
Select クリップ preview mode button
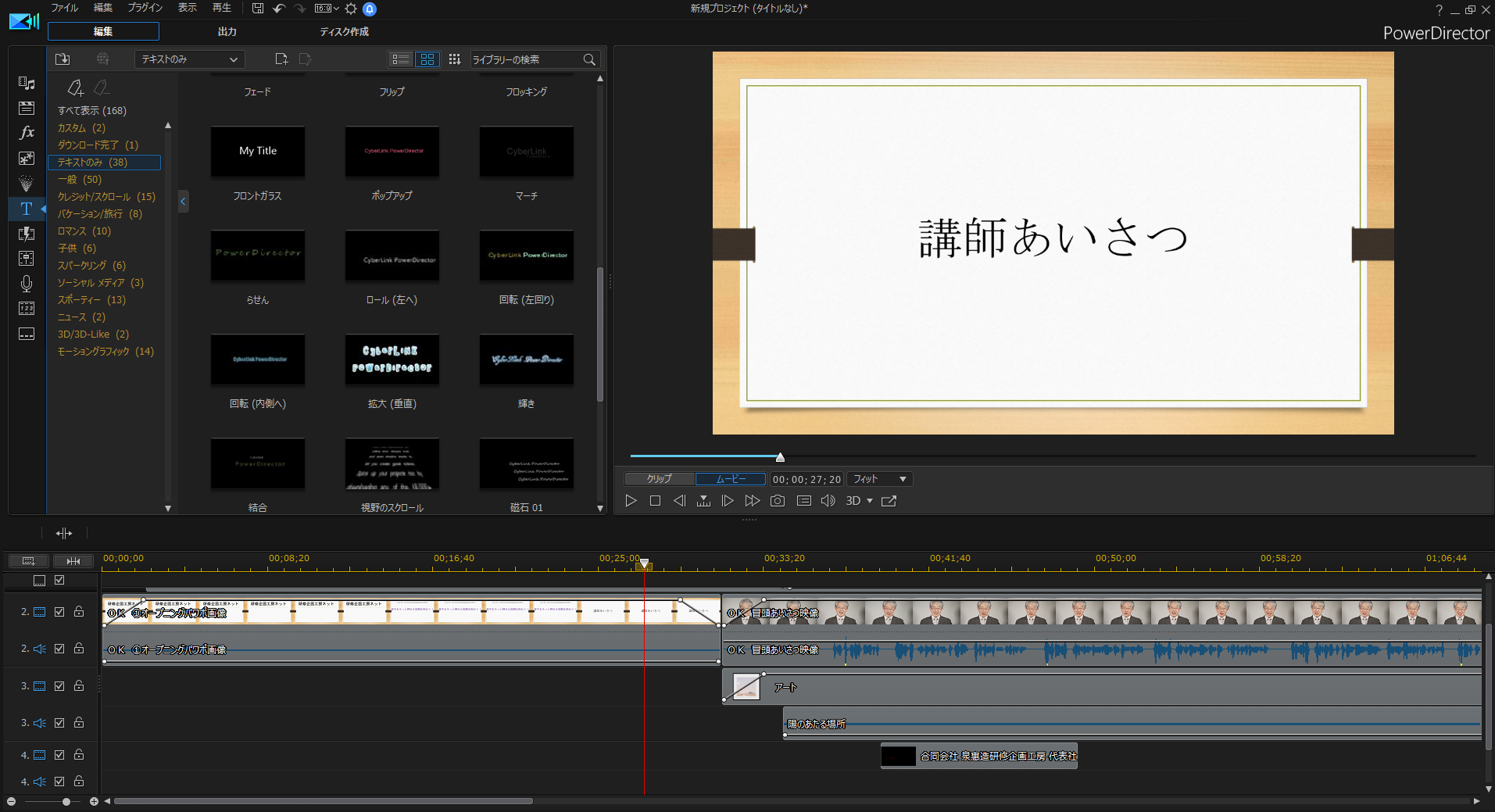pyautogui.click(x=660, y=479)
